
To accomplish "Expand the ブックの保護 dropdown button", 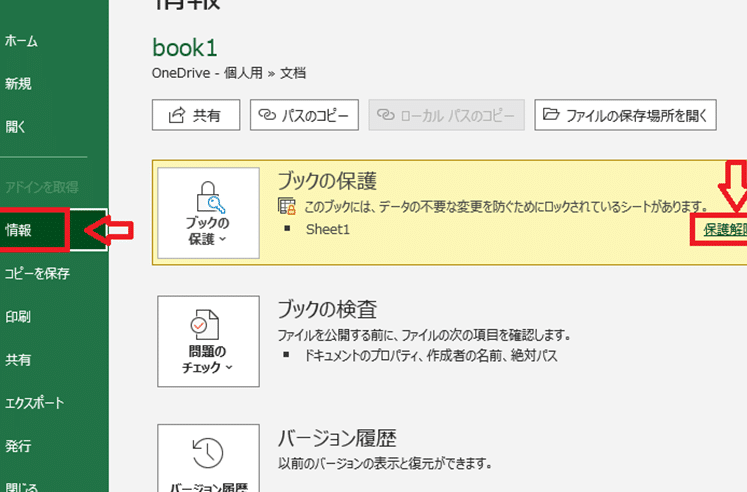I will point(208,213).
